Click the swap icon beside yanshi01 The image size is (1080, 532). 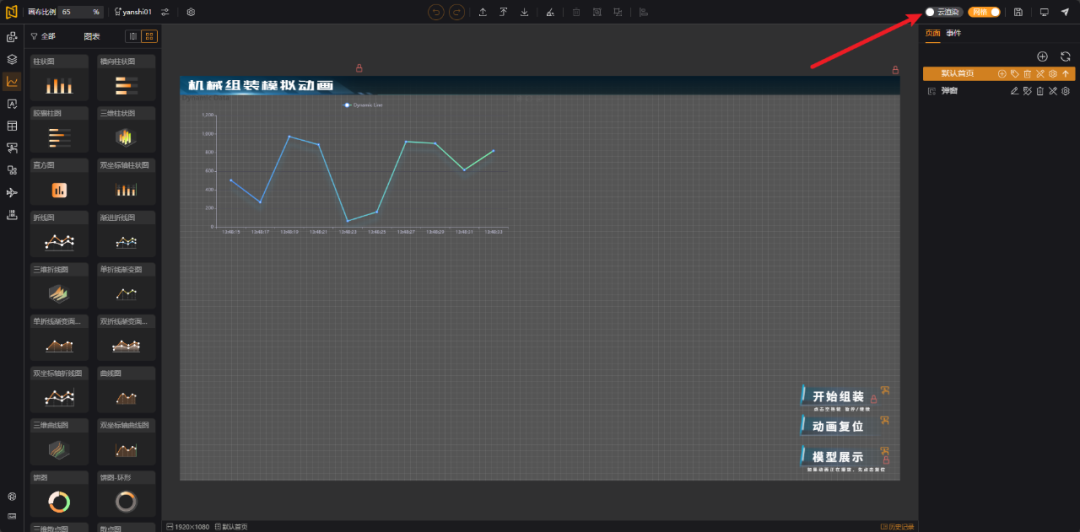coord(165,12)
